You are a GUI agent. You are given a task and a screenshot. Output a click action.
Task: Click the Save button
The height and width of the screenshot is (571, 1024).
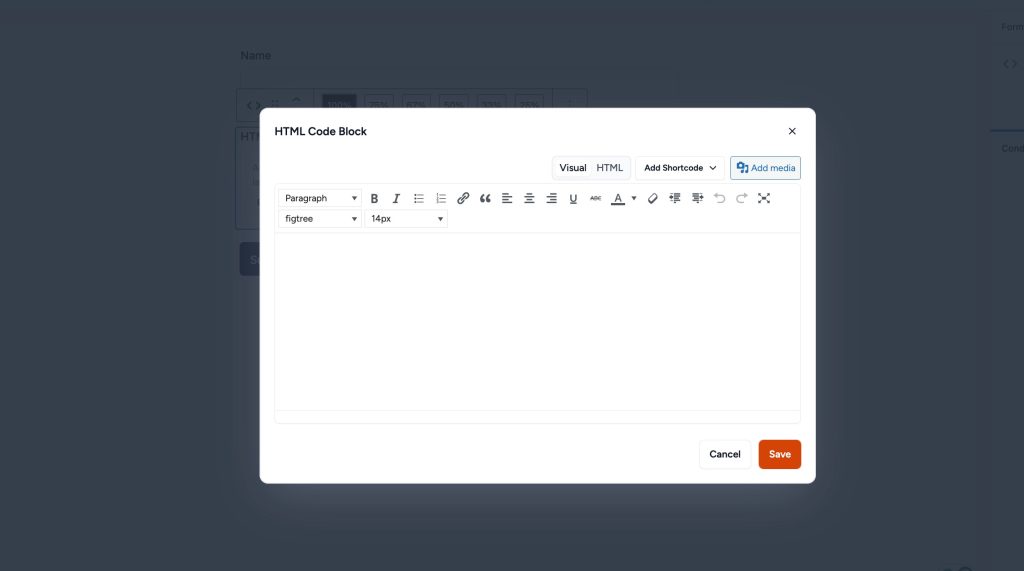[779, 454]
